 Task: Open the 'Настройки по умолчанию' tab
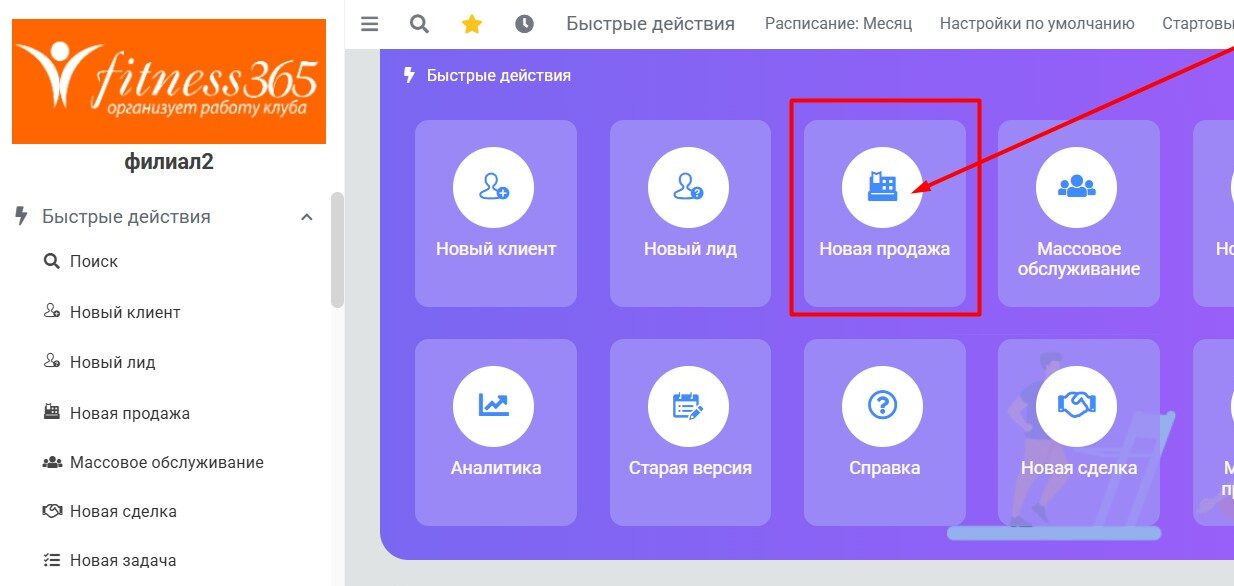(1037, 24)
